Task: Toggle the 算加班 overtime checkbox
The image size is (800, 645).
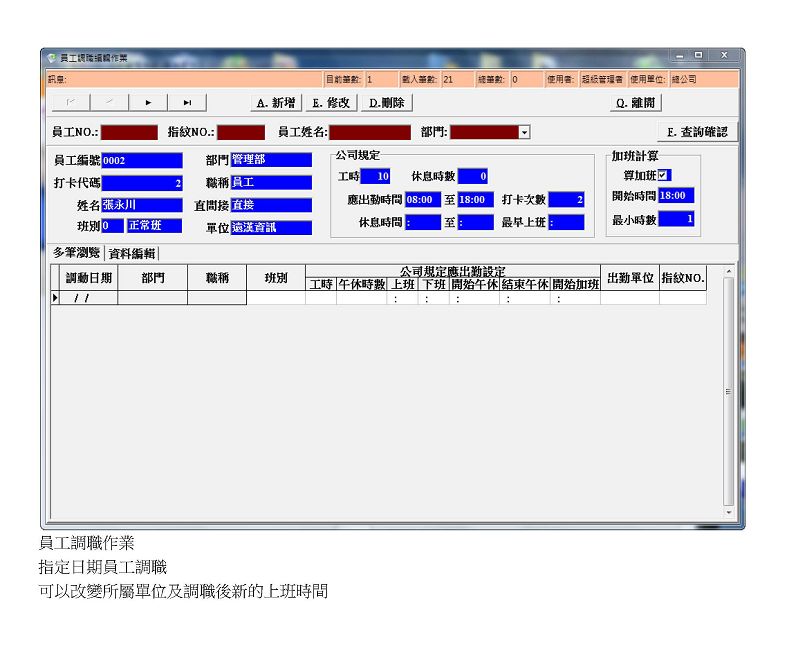Action: (664, 175)
